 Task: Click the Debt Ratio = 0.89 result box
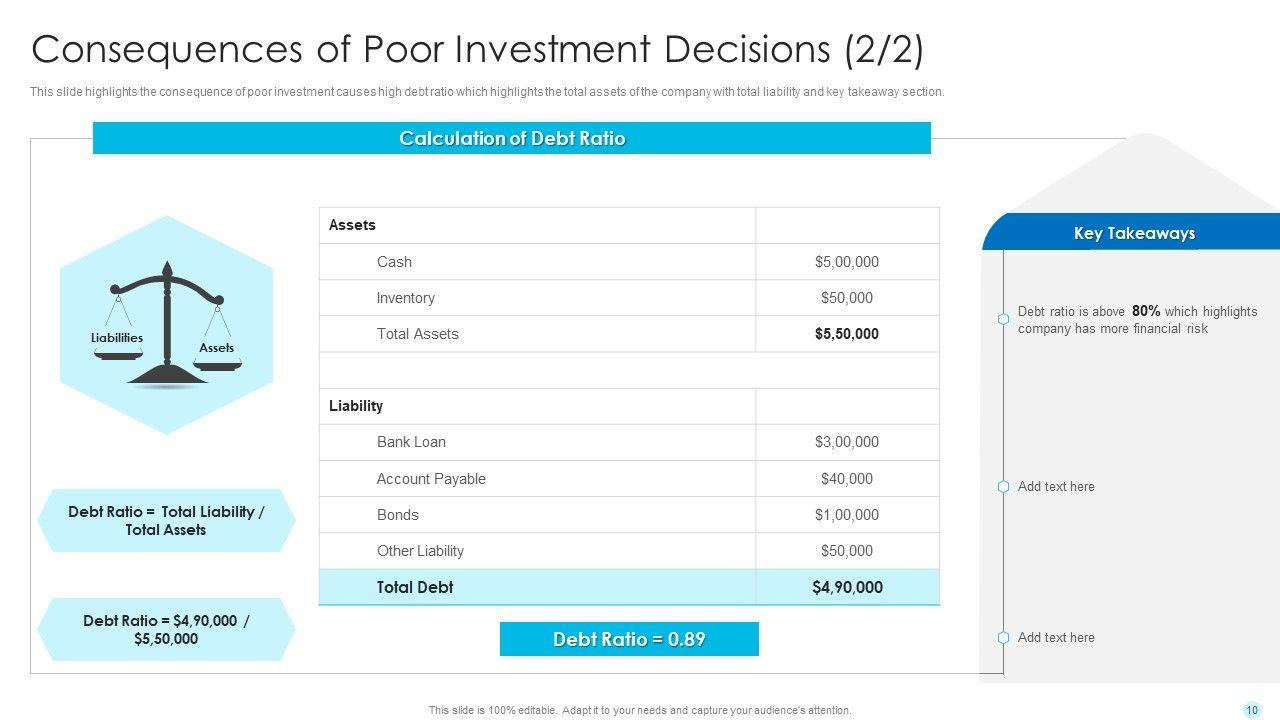click(x=629, y=639)
